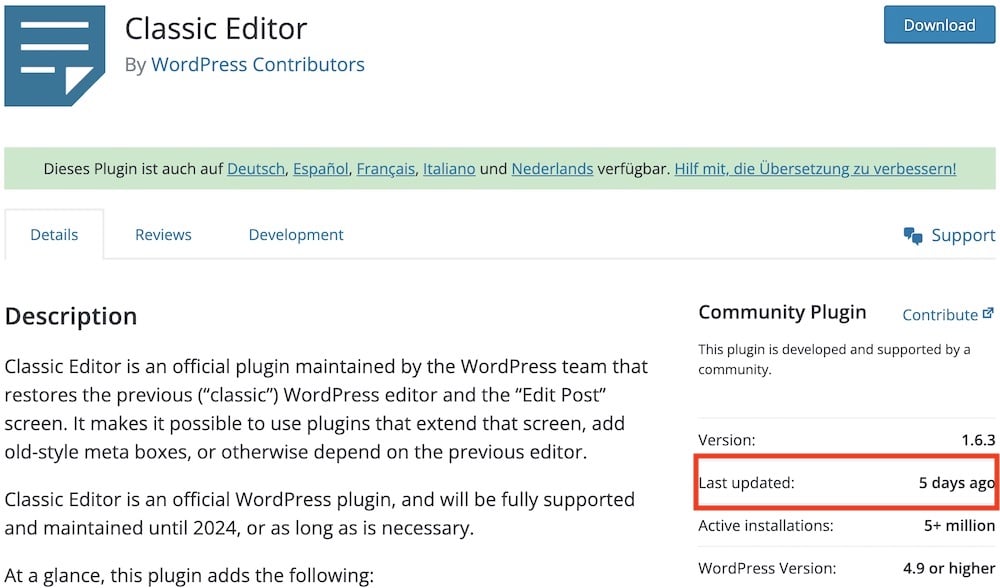Click the Classic Editor page title
1000x588 pixels.
[216, 29]
